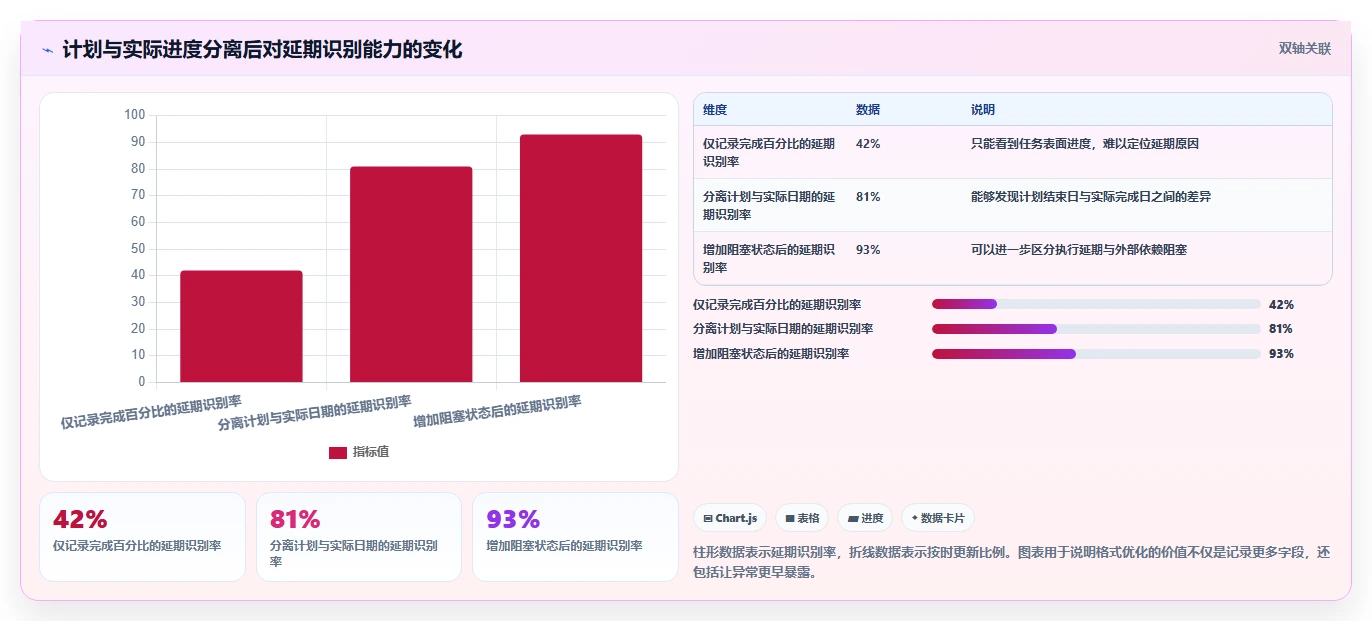Click the 42% value in the table
This screenshot has height=621, width=1372.
click(x=868, y=144)
